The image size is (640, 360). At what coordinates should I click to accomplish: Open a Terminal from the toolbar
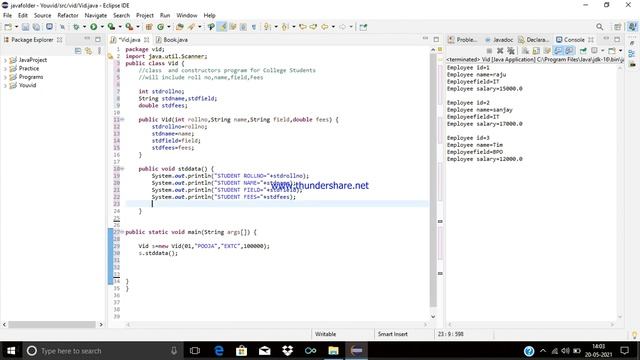click(x=49, y=27)
